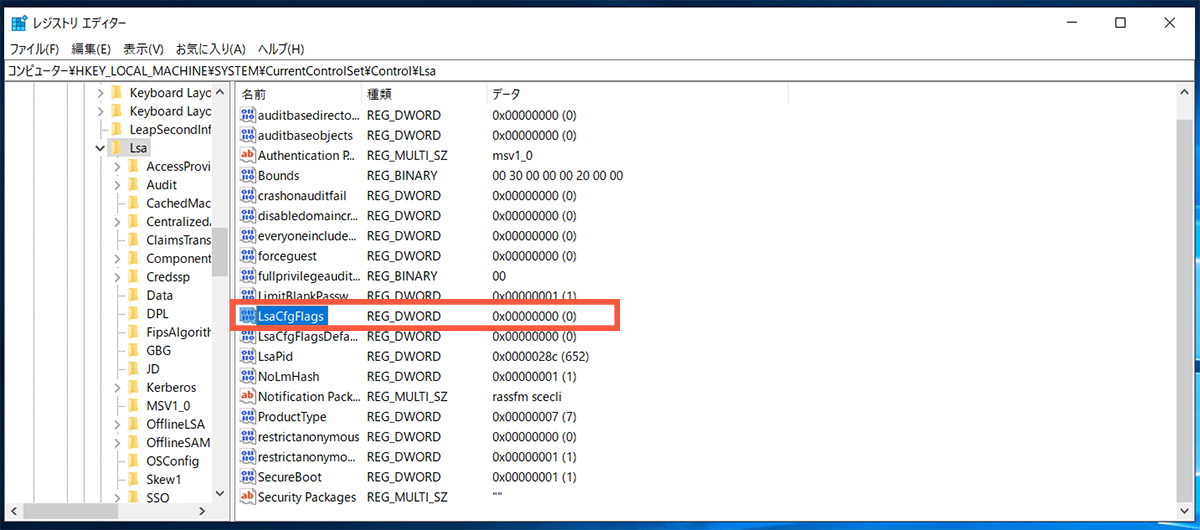The width and height of the screenshot is (1200, 530).
Task: Click the Kerberos folder icon in tree
Action: [x=133, y=387]
